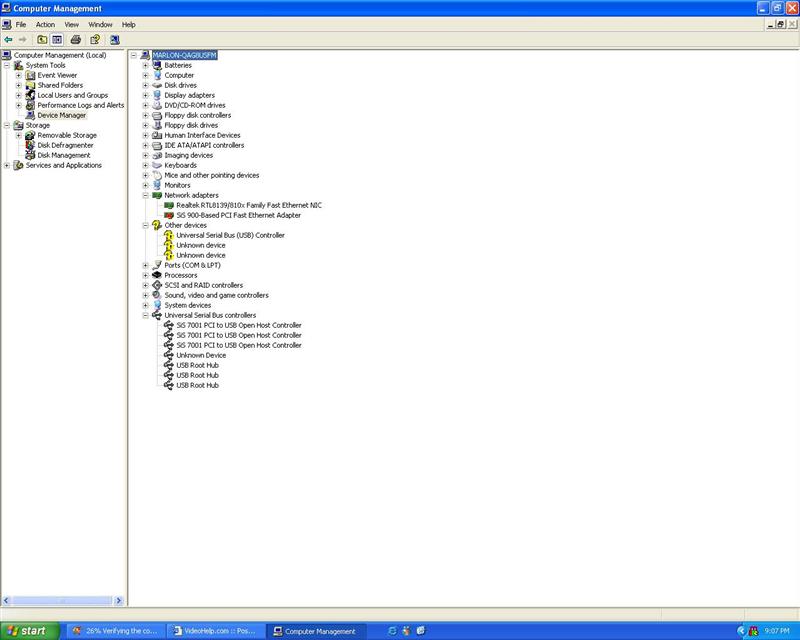Click the Disk drives category icon
This screenshot has width=800, height=640.
(x=157, y=85)
